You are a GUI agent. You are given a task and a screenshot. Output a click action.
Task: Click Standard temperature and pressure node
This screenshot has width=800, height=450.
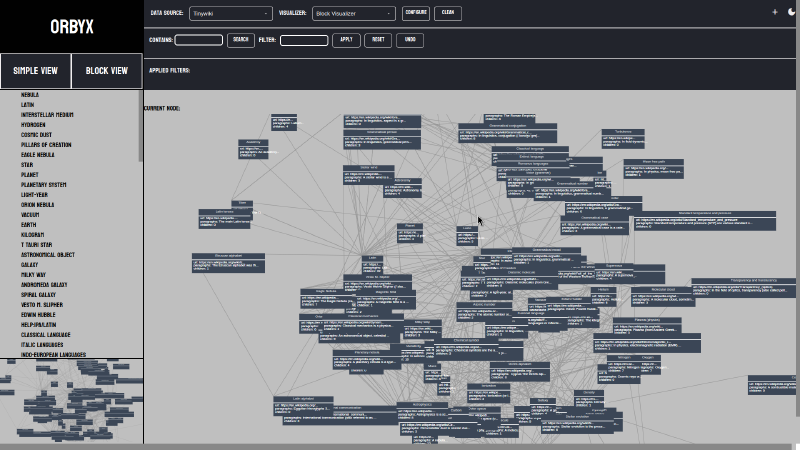(x=705, y=220)
